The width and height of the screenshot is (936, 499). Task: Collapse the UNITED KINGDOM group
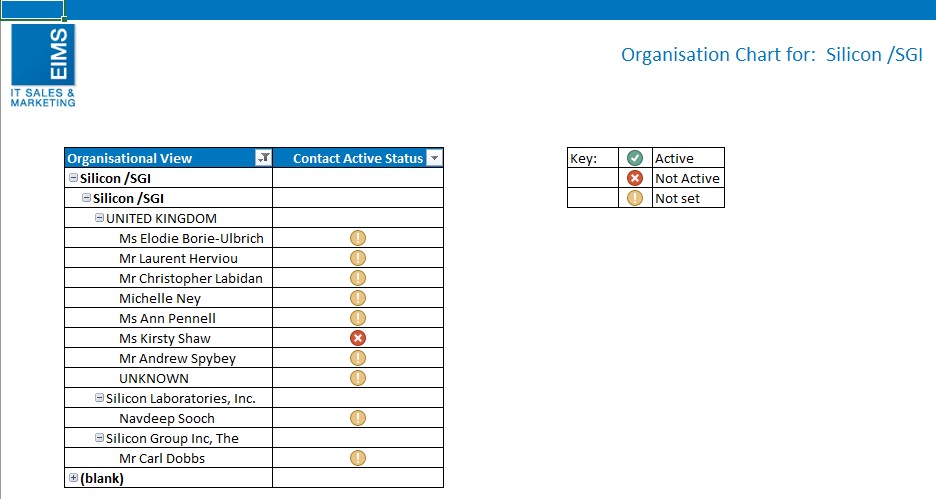(100, 218)
